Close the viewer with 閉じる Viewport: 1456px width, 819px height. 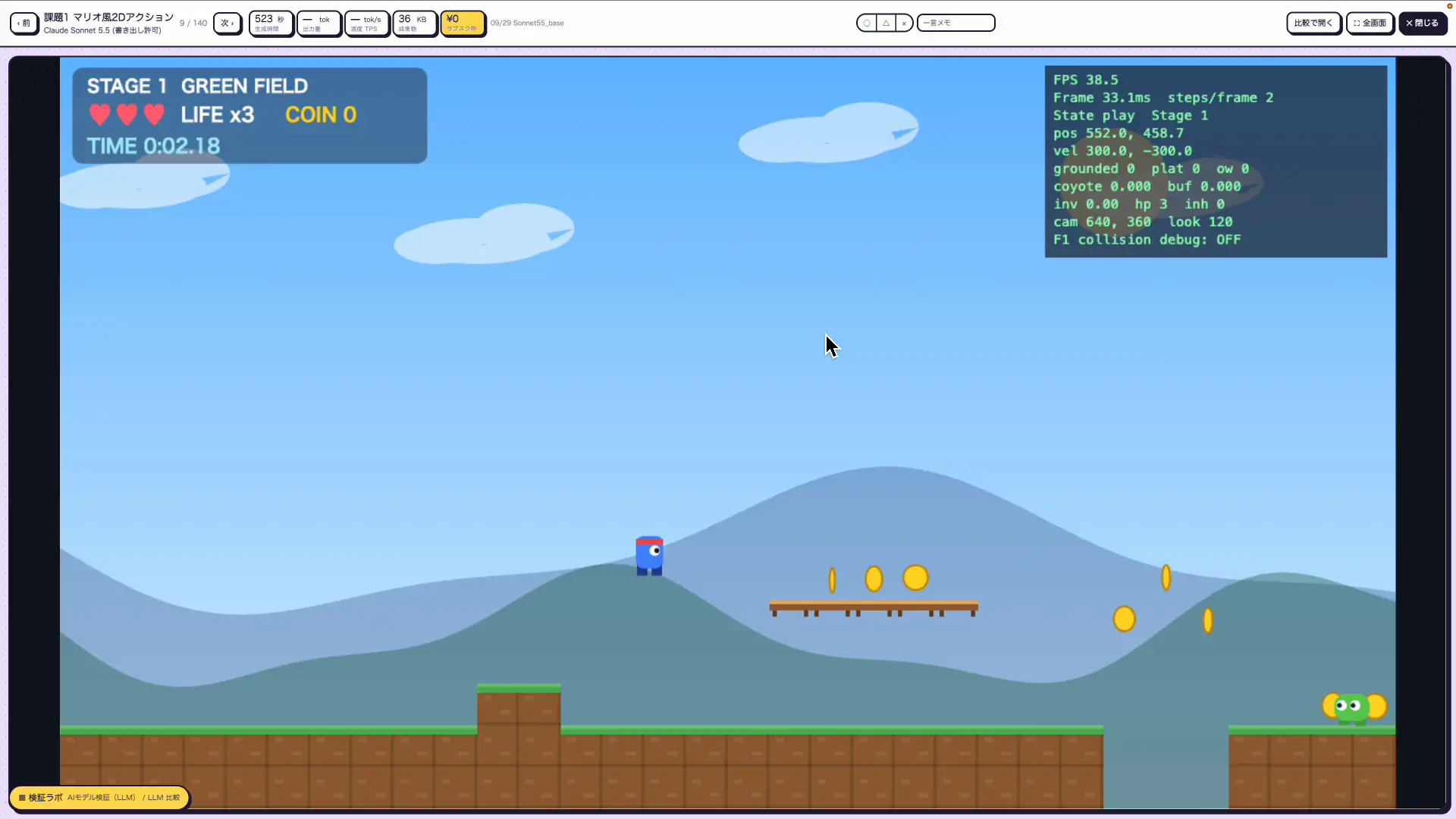(1422, 23)
